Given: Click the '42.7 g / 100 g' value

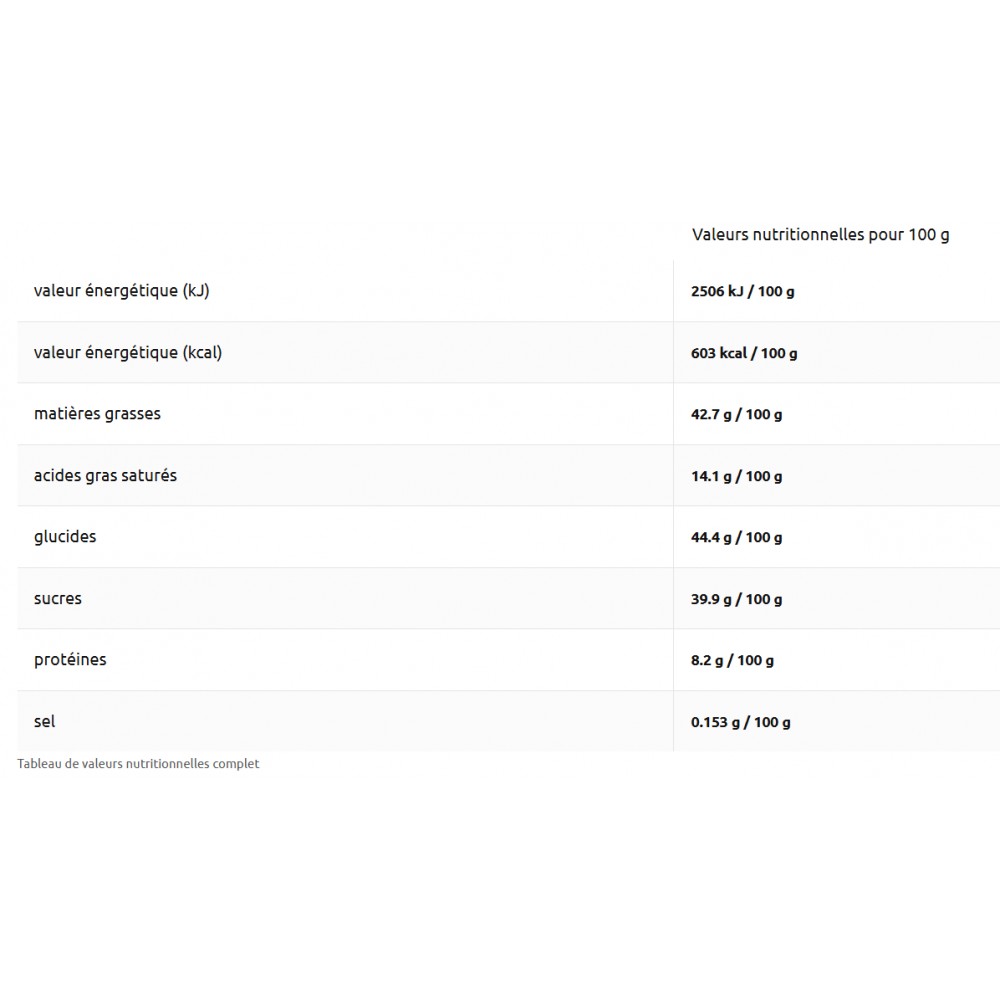Looking at the screenshot, I should (736, 415).
